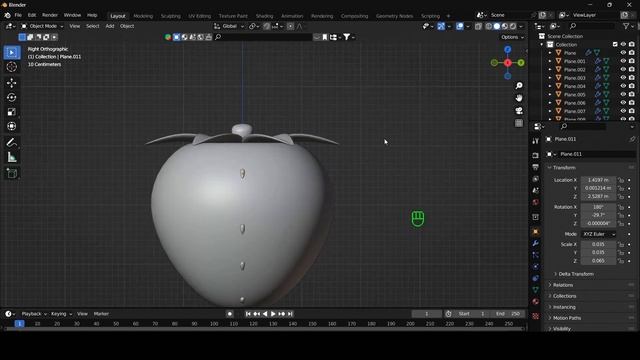Open the Tool properties tab
Viewport: 640px width, 360px height.
[x=536, y=141]
